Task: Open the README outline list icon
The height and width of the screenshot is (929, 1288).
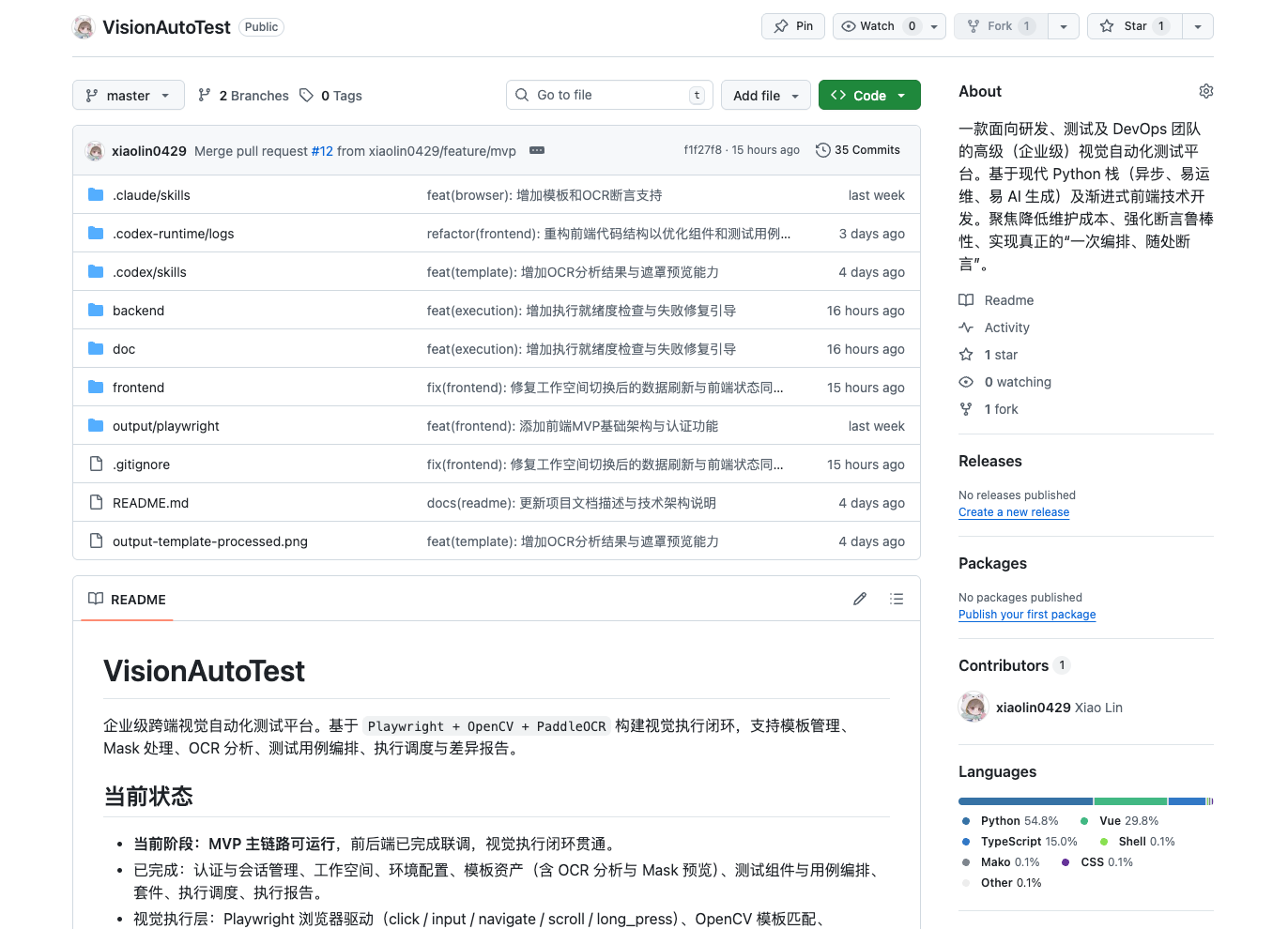Action: coord(897,599)
